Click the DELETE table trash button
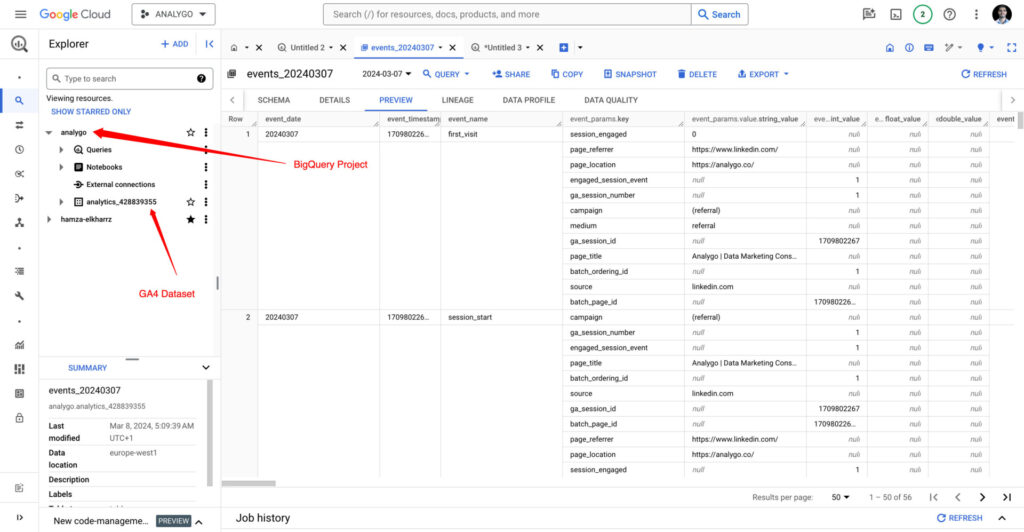Image resolution: width=1024 pixels, height=532 pixels. (x=697, y=74)
